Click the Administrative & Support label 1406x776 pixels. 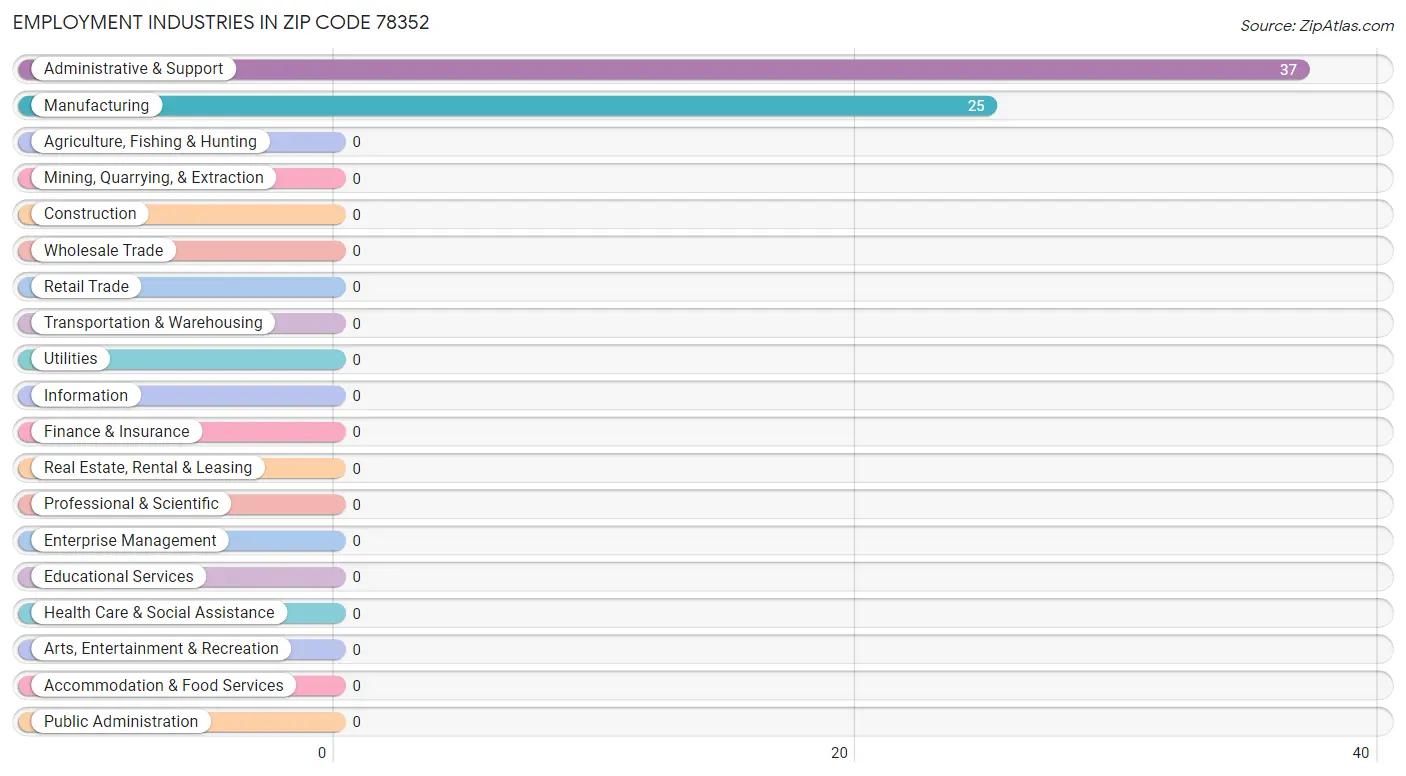133,69
